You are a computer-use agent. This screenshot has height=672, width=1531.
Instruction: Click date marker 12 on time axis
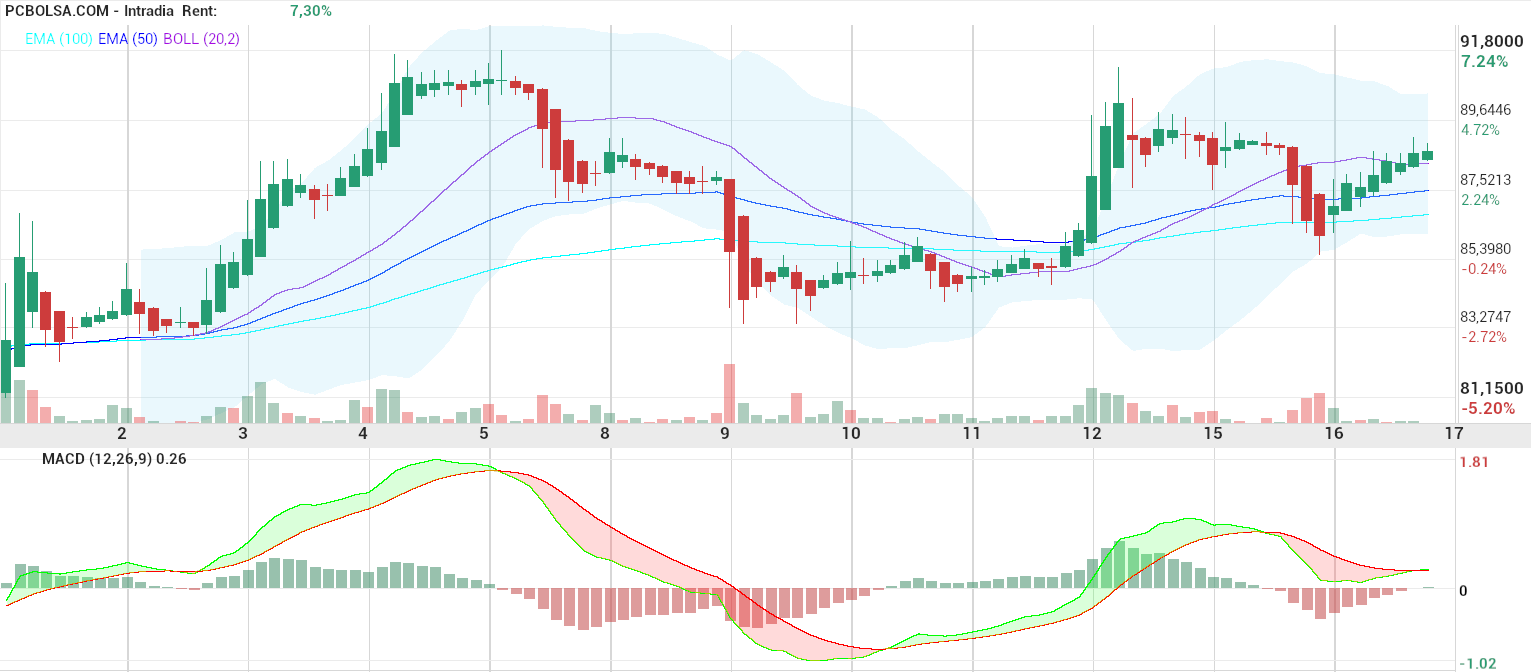[x=1092, y=434]
